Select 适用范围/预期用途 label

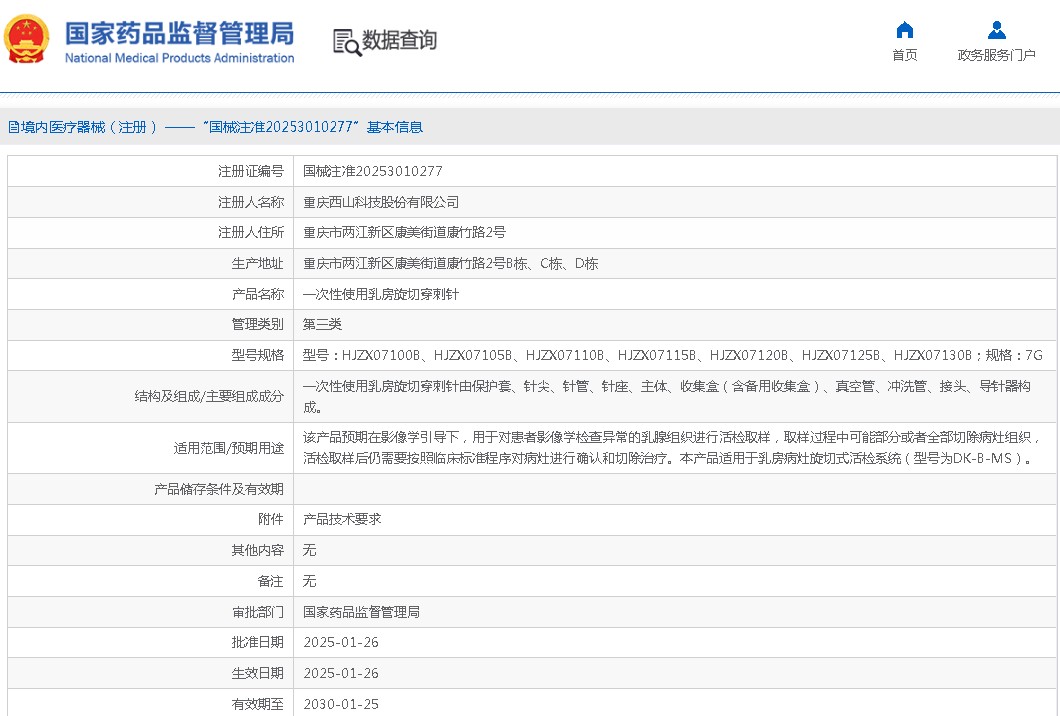tap(228, 448)
